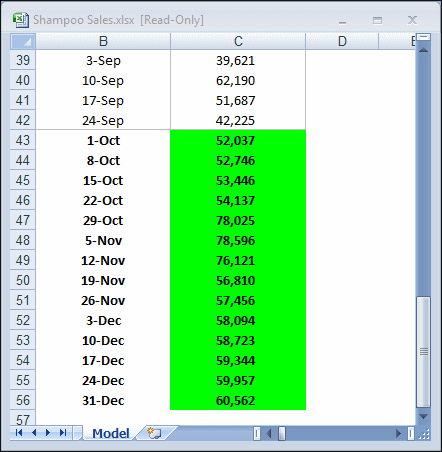Select cell with date 15-Oct
442x452 pixels.
pos(103,180)
